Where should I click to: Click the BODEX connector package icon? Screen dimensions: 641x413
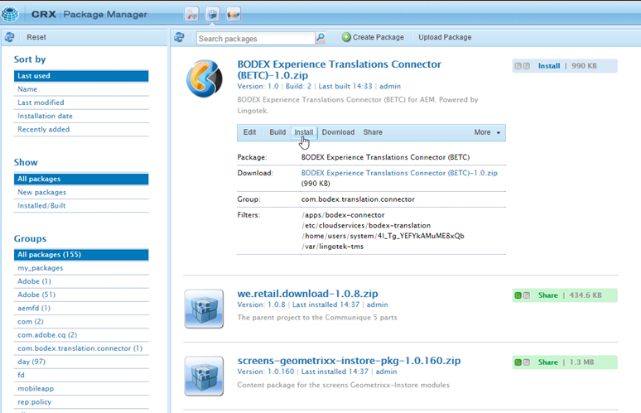204,80
